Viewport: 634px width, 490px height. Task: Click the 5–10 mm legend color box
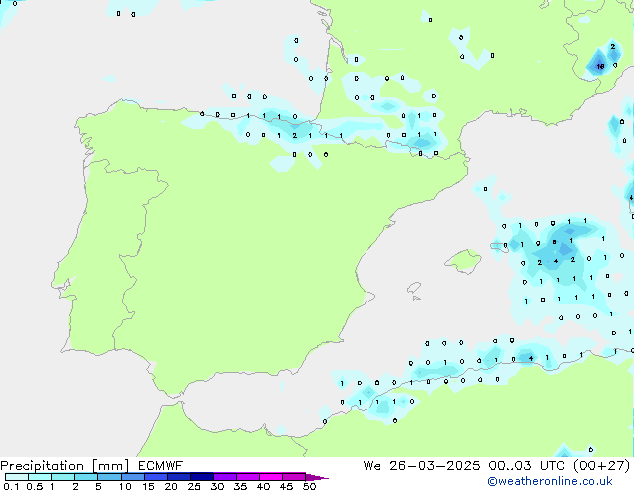click(109, 477)
